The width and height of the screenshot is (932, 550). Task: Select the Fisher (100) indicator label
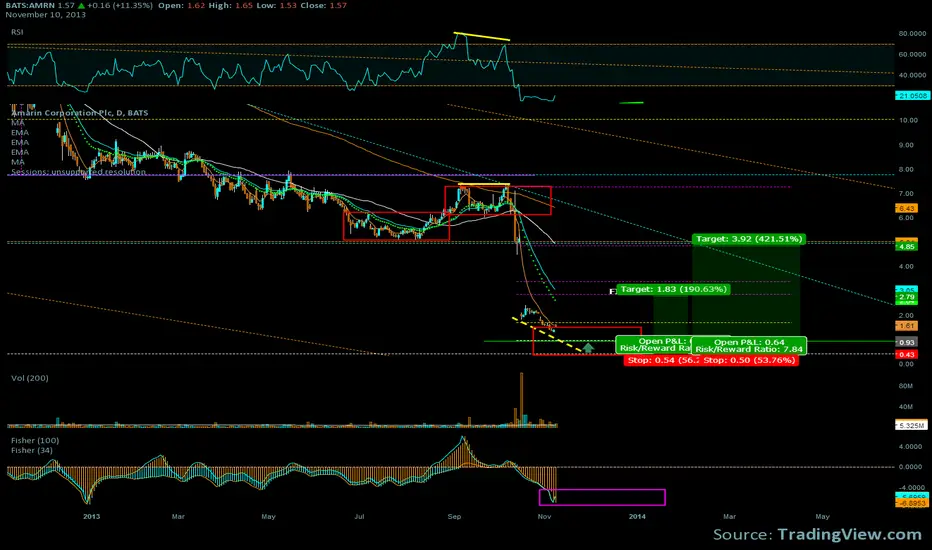tap(35, 441)
